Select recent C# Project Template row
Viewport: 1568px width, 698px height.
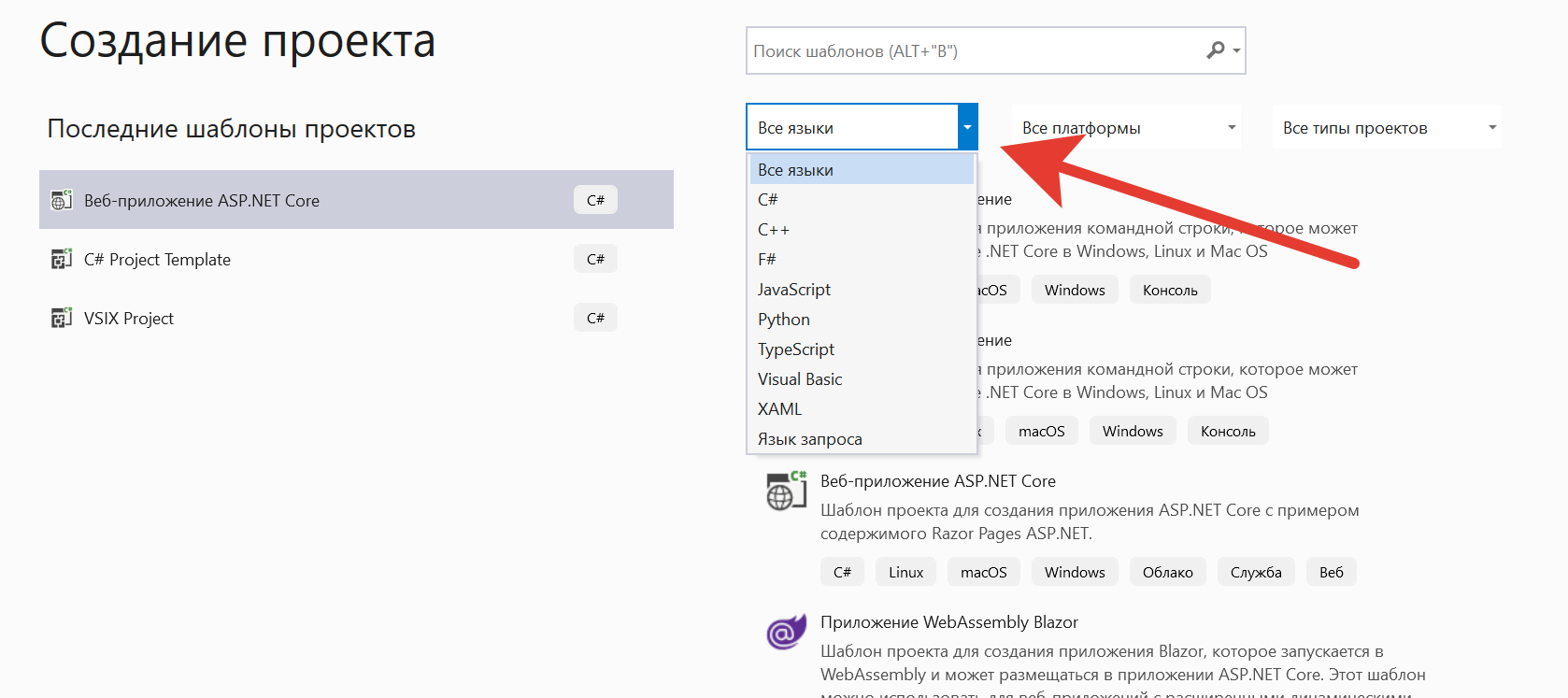[356, 259]
